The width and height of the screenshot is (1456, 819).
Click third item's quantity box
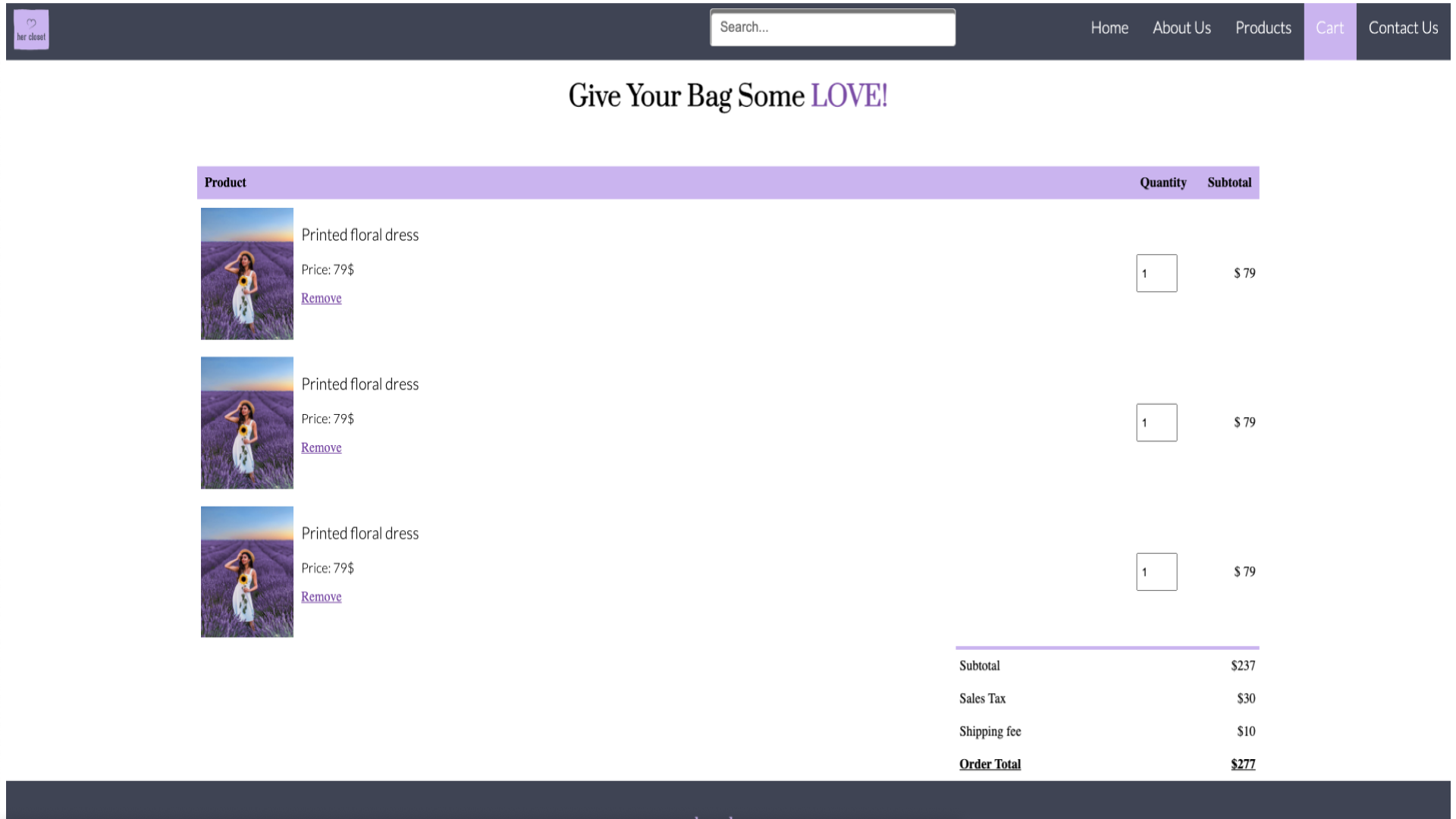tap(1156, 572)
